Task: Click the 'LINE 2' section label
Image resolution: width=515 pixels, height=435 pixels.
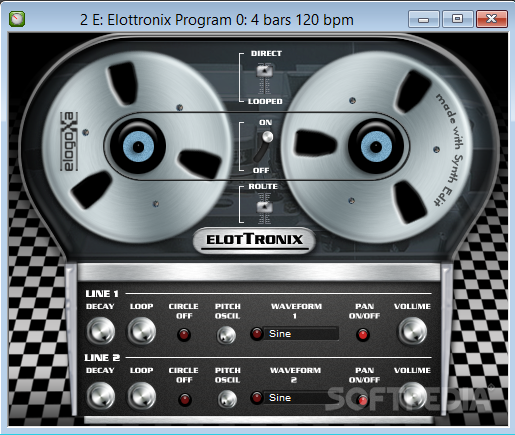Action: [x=102, y=358]
